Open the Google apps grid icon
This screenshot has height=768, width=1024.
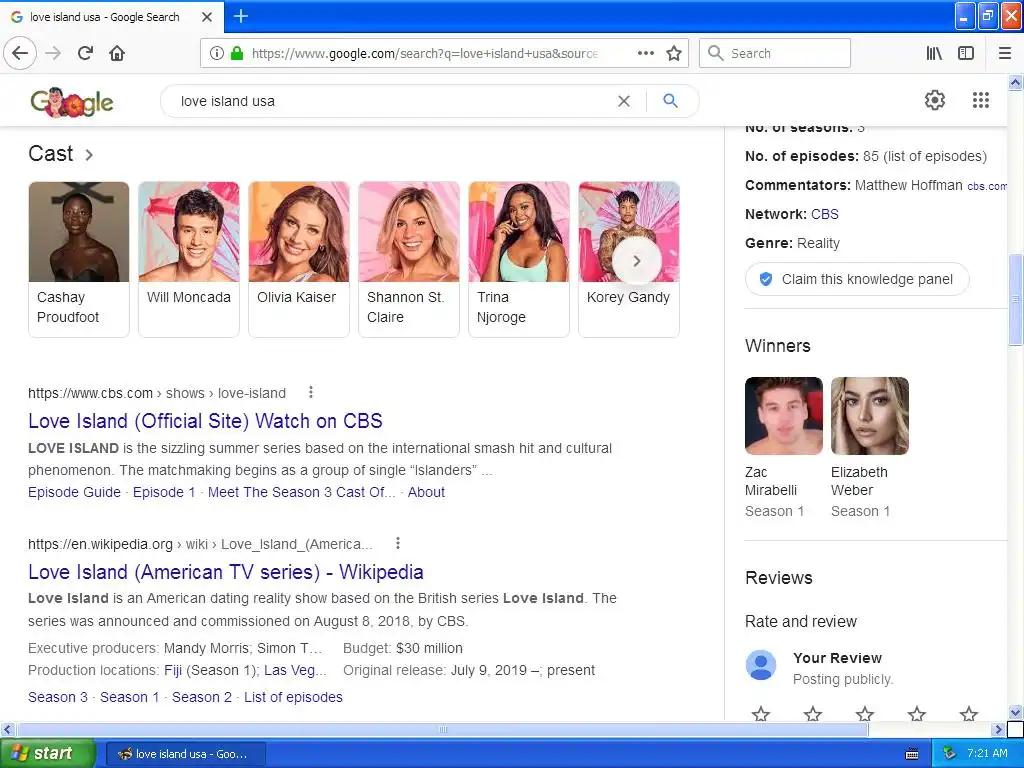pos(981,100)
